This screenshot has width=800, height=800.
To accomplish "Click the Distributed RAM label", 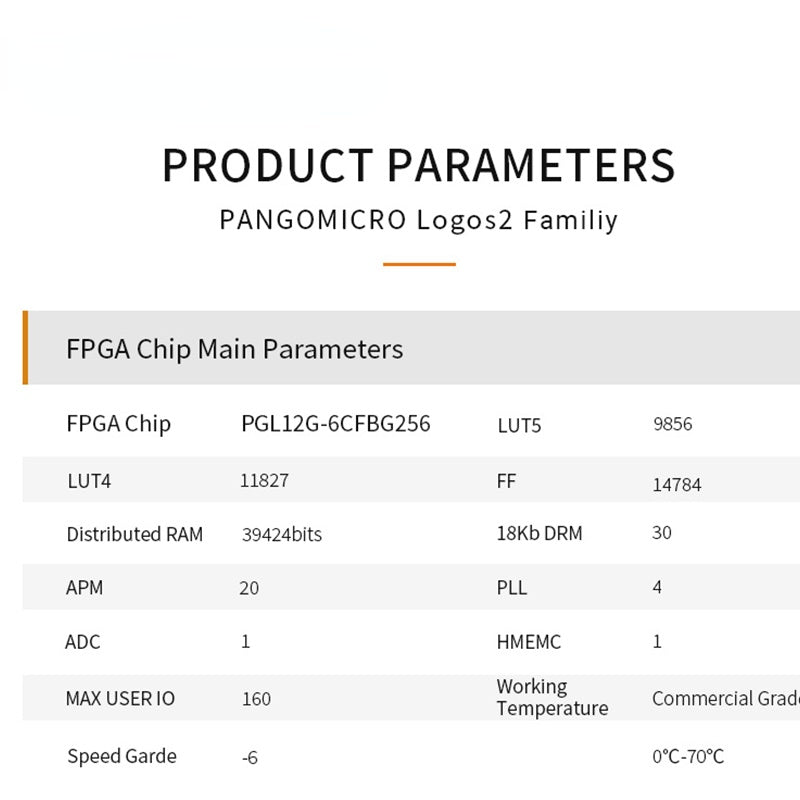I will [x=134, y=534].
